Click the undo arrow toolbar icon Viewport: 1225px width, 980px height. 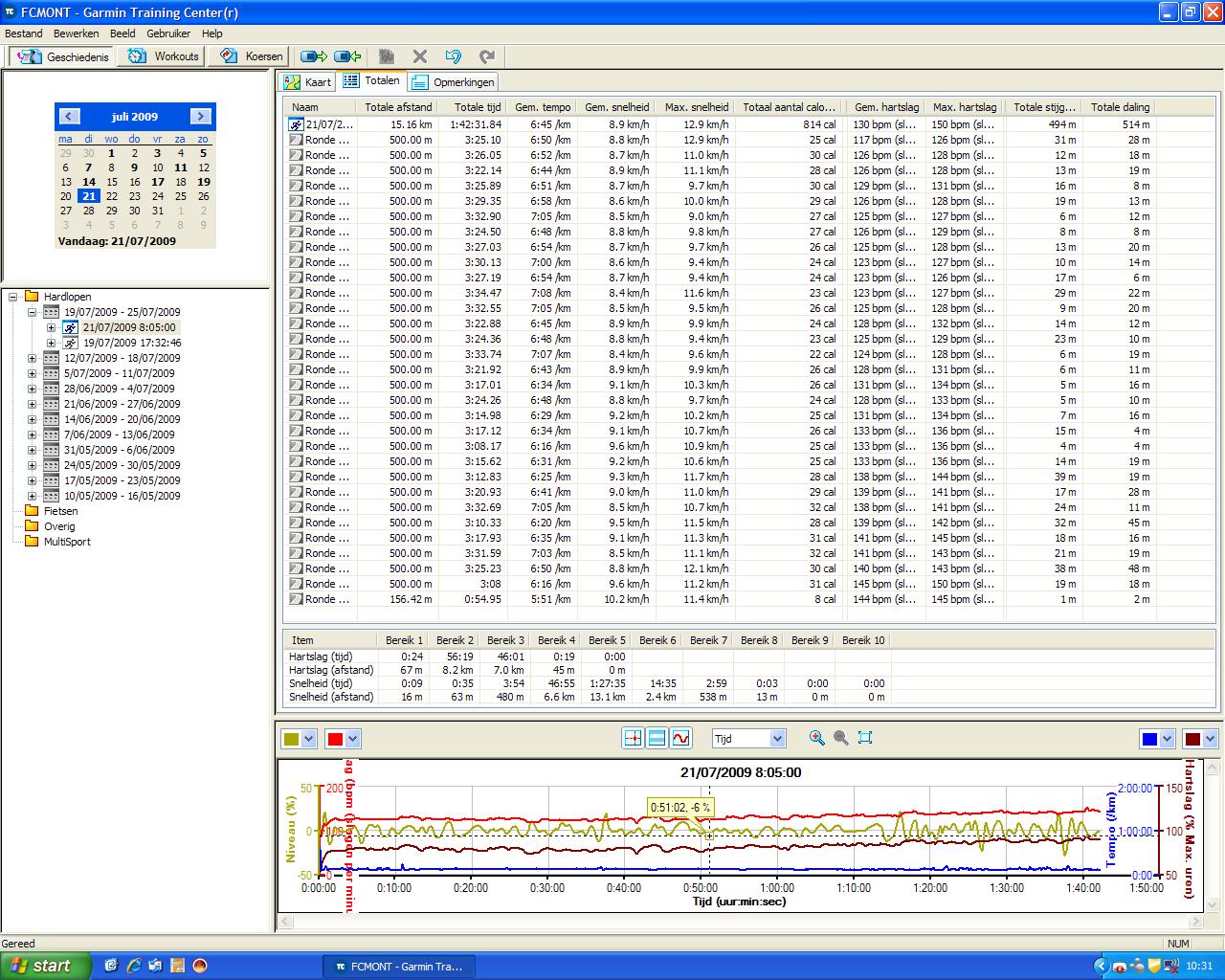tap(454, 56)
